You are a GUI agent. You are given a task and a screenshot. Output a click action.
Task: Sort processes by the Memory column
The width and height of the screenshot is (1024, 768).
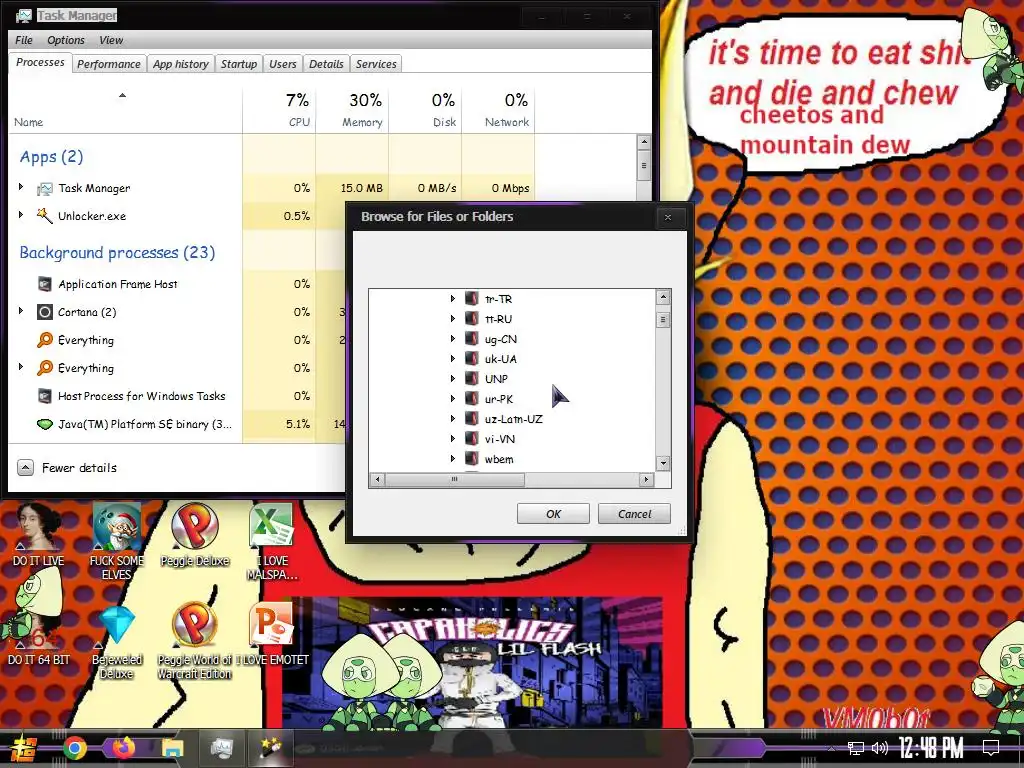(x=353, y=109)
